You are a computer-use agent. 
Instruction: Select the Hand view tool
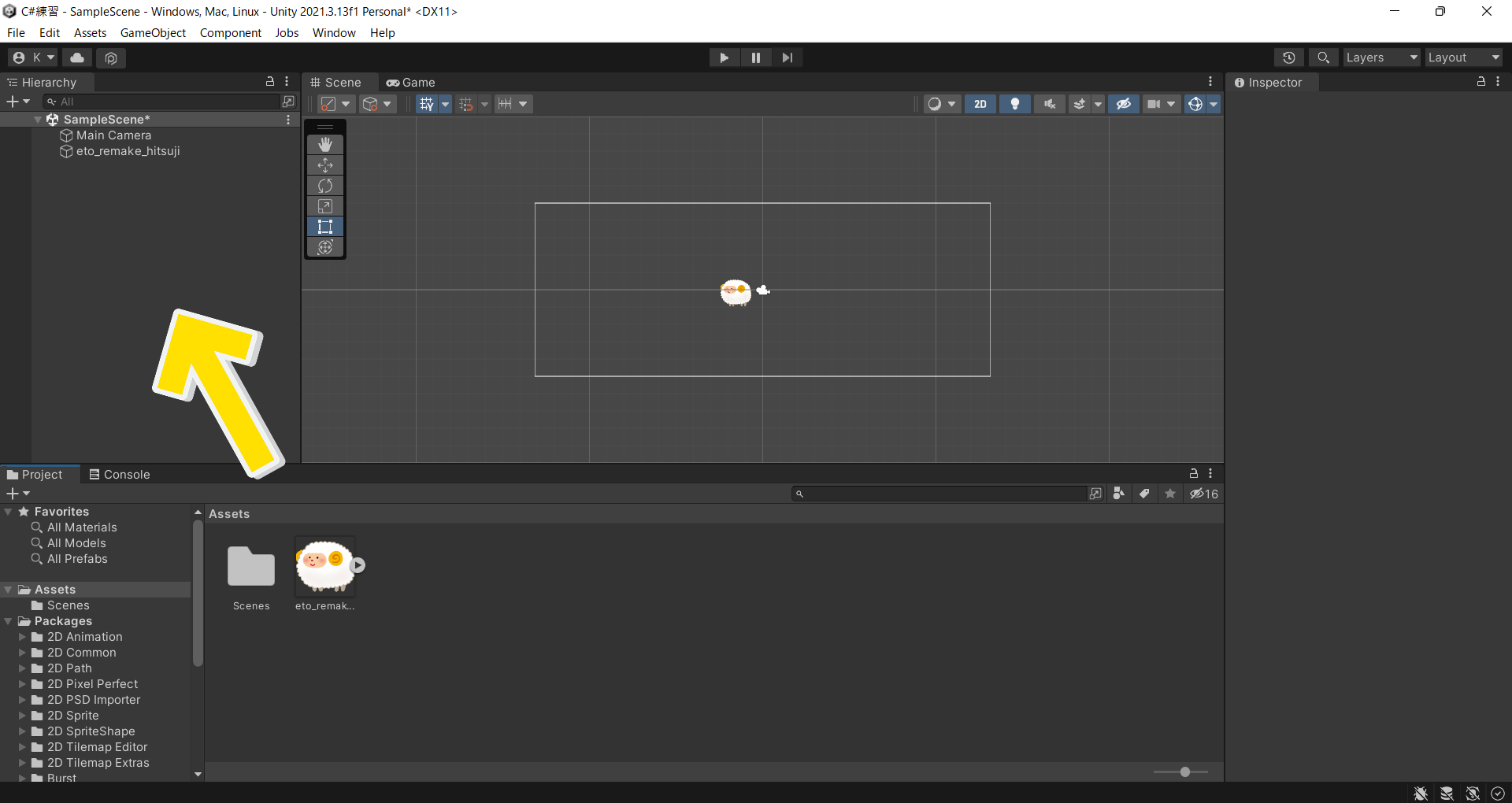[x=325, y=145]
